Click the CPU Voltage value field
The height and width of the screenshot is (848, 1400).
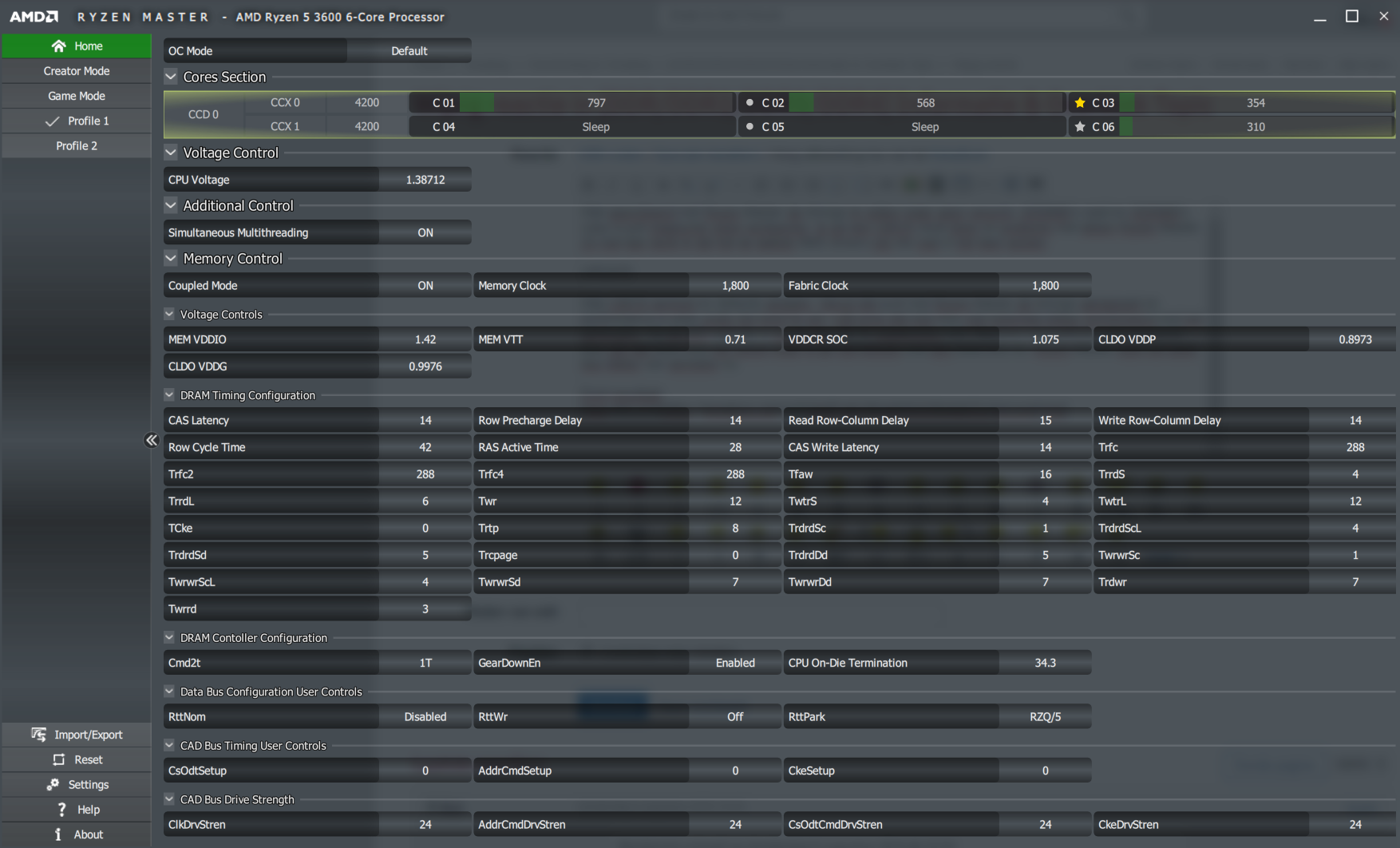pyautogui.click(x=425, y=180)
